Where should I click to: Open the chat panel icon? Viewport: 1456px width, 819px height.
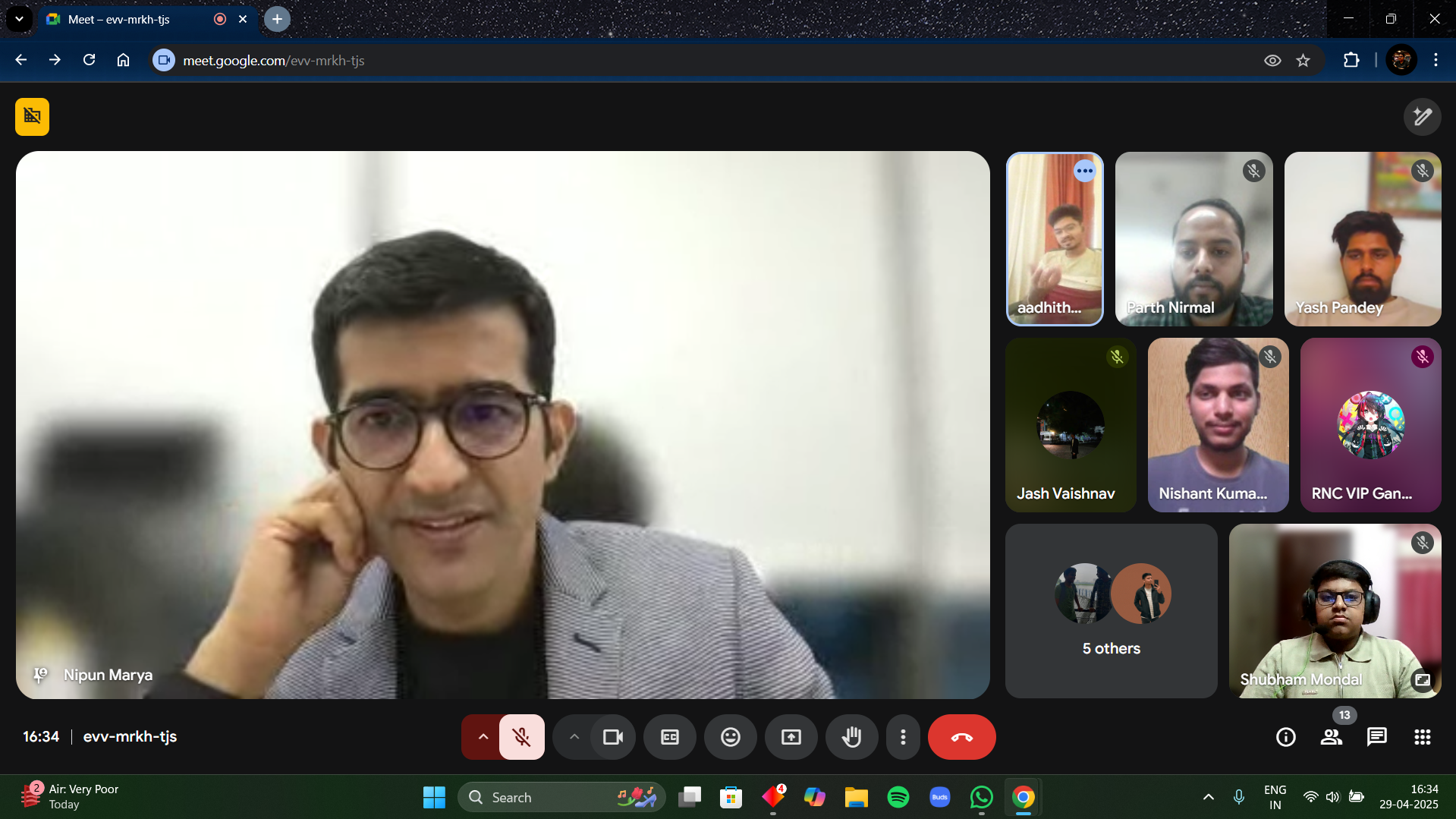1376,737
